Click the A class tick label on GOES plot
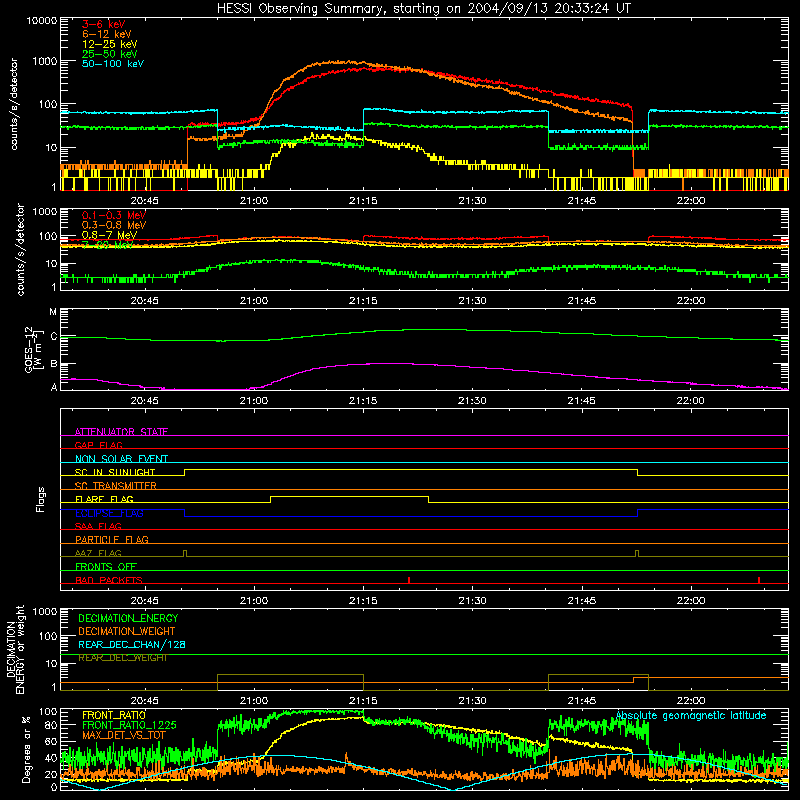 (54, 387)
